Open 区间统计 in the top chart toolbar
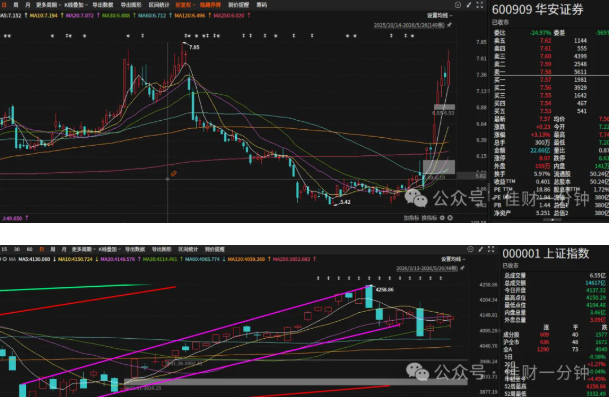The width and height of the screenshot is (612, 401). point(159,5)
